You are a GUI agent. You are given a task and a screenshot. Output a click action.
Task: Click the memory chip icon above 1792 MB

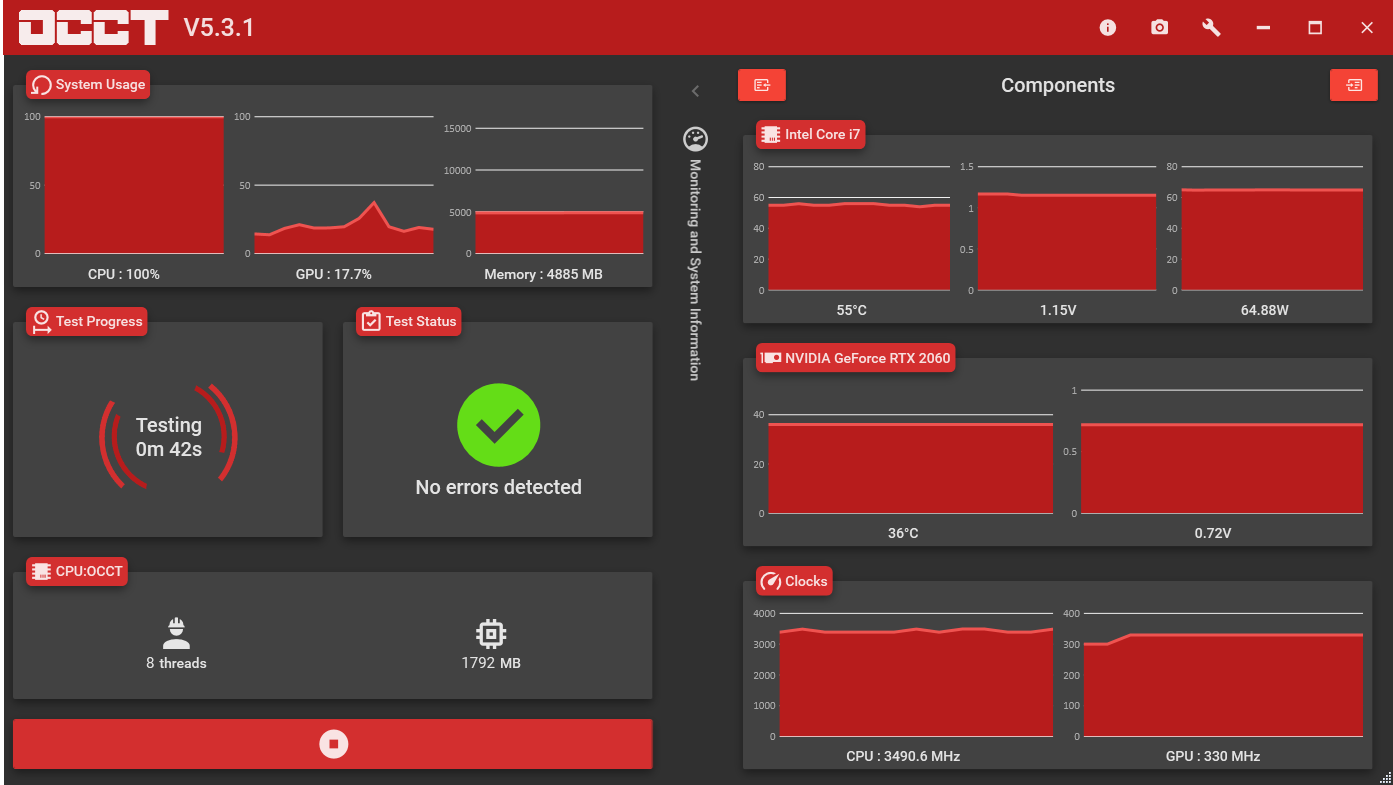[491, 633]
